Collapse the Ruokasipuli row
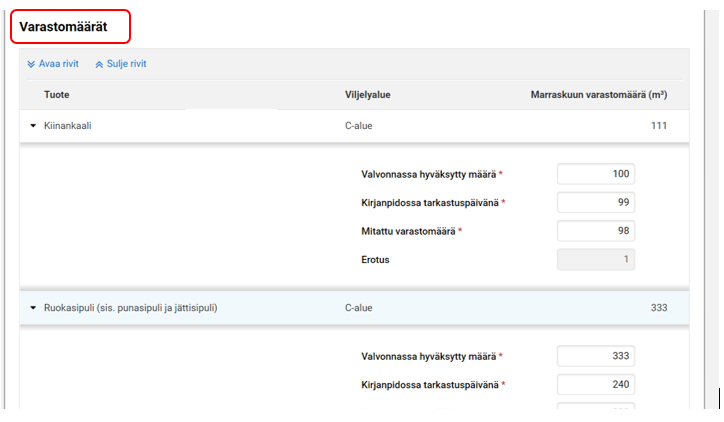 [33, 307]
